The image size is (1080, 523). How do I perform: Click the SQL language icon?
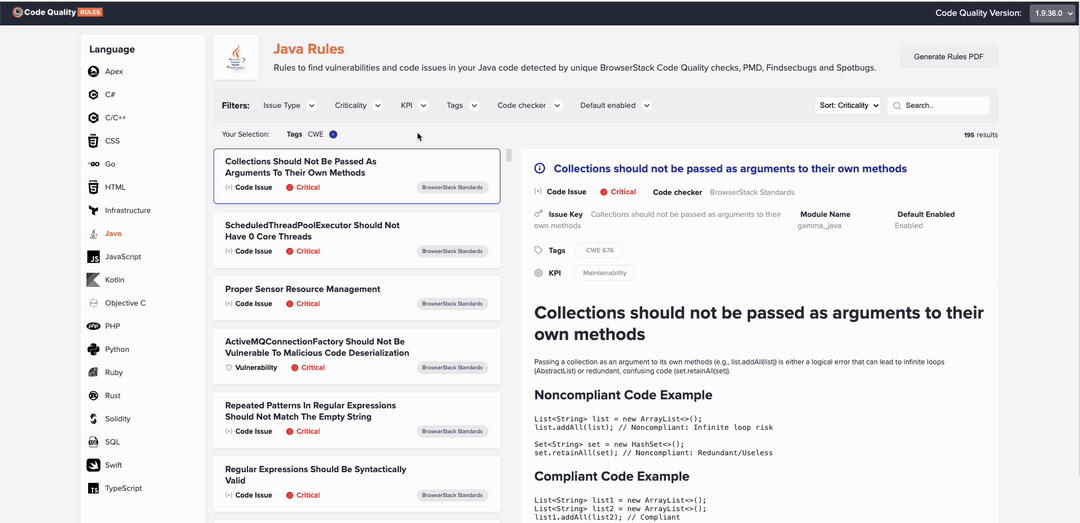click(93, 442)
